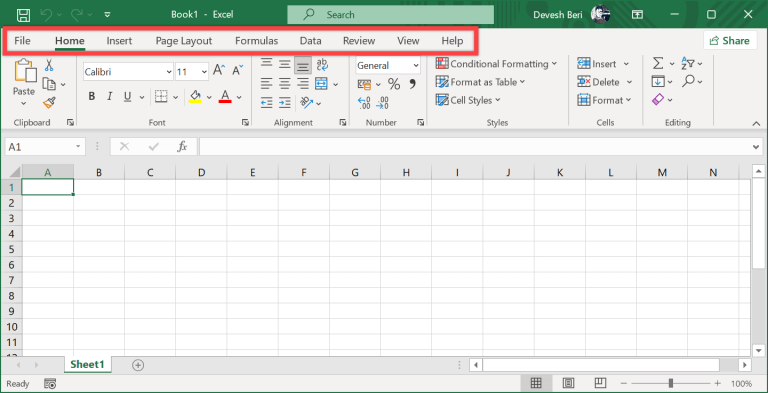The width and height of the screenshot is (768, 393).
Task: Open the Devesh Beri account picture
Action: click(x=600, y=15)
